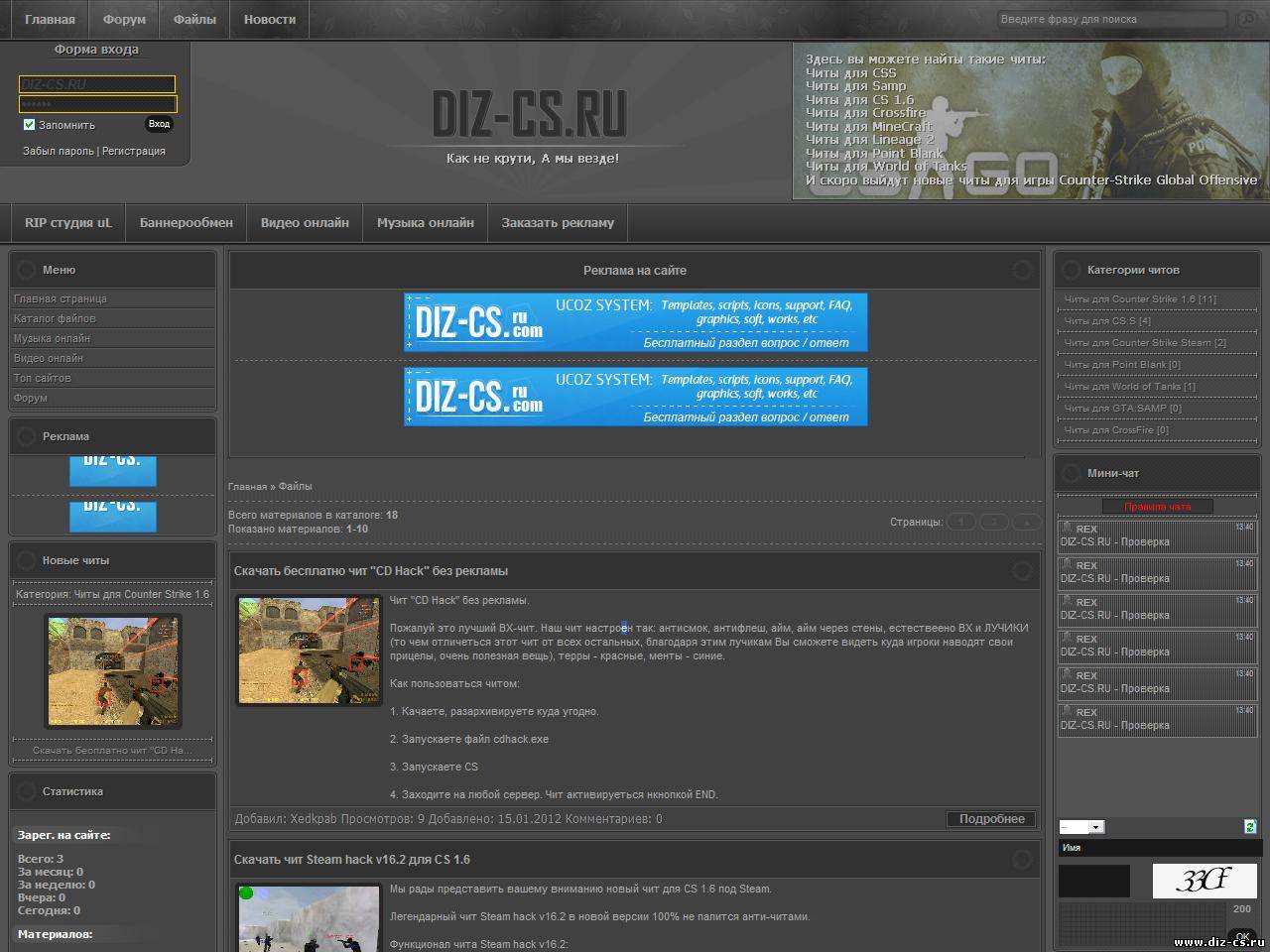This screenshot has height=952, width=1270.
Task: Go to Музыка онлайн in secondary bar
Action: click(426, 222)
